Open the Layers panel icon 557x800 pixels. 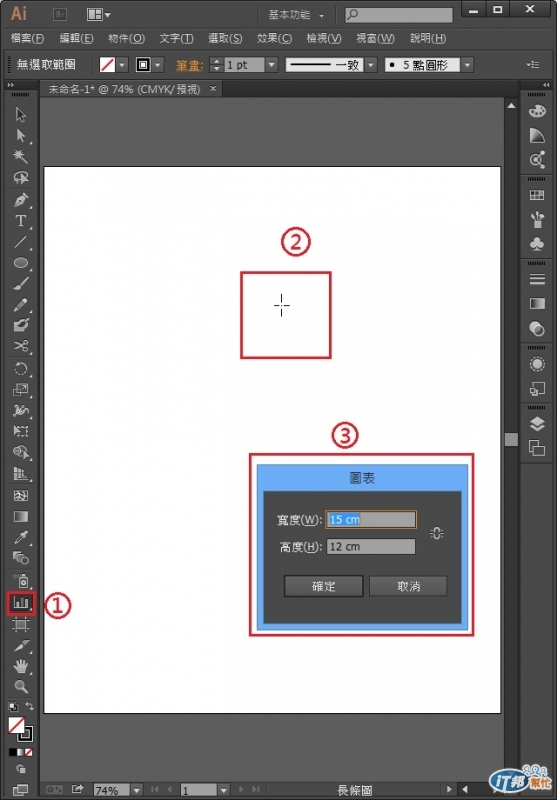537,423
